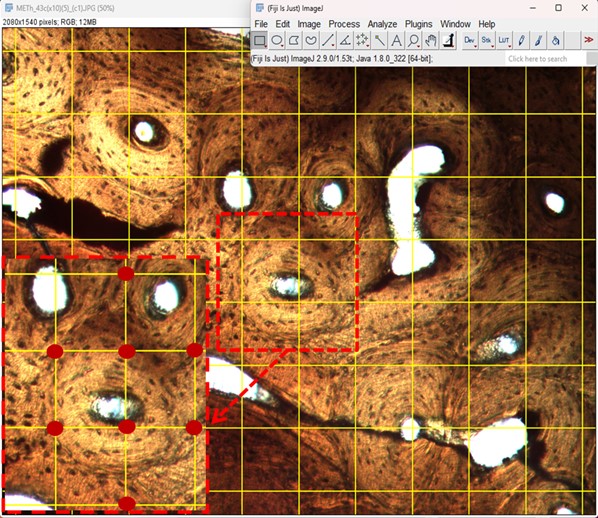
Task: Select the Freehand selection tool
Action: pos(311,40)
